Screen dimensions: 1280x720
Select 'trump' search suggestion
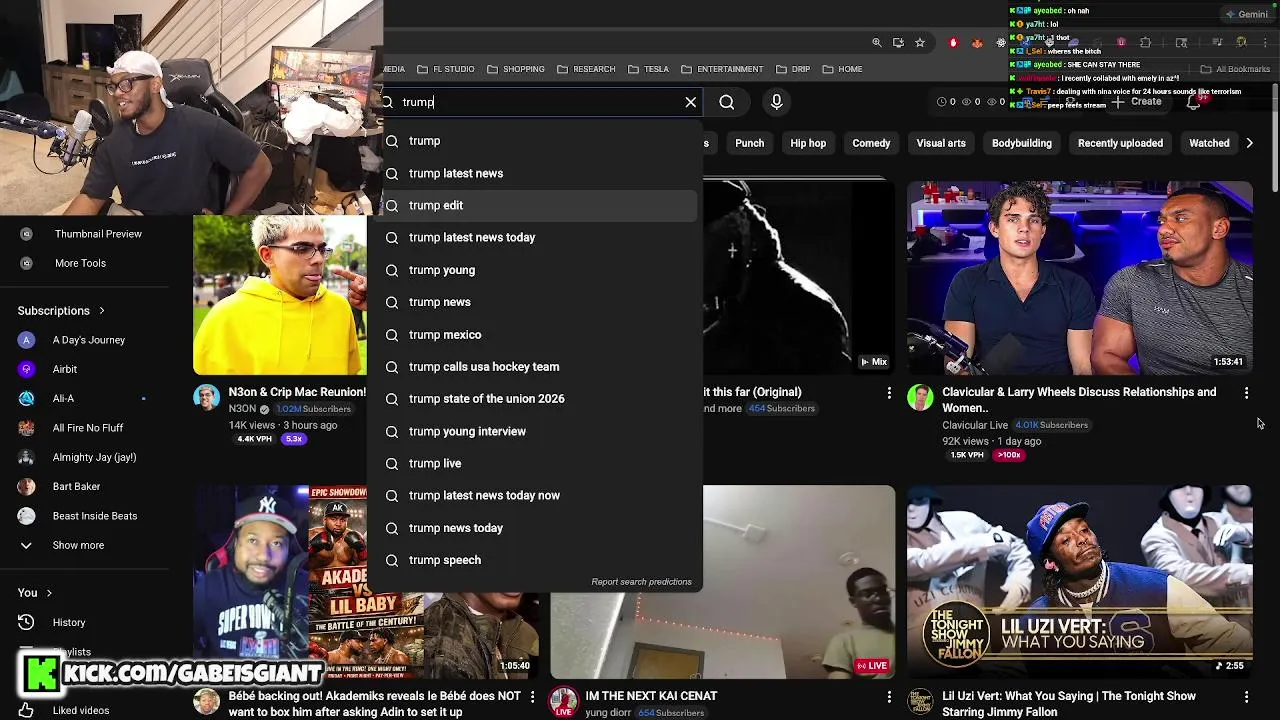click(x=534, y=141)
